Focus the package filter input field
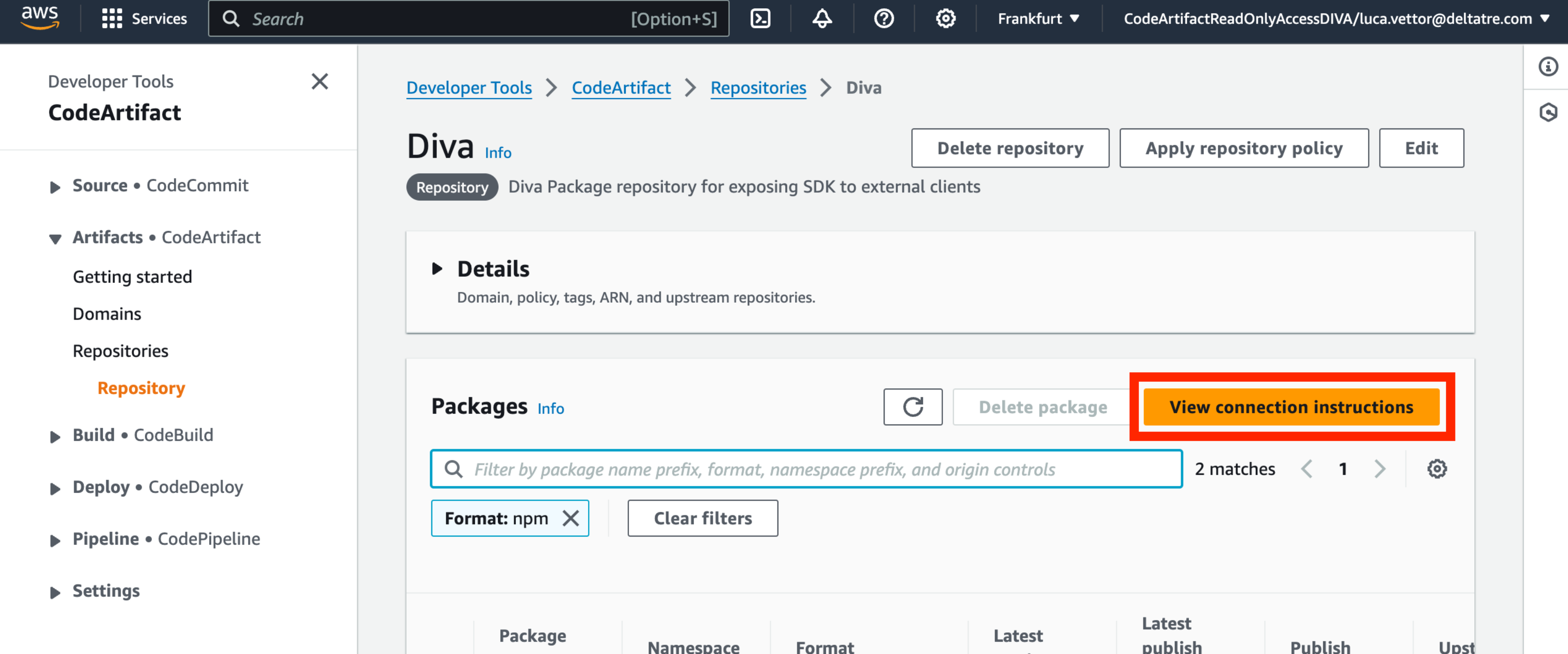This screenshot has height=654, width=1568. (806, 469)
